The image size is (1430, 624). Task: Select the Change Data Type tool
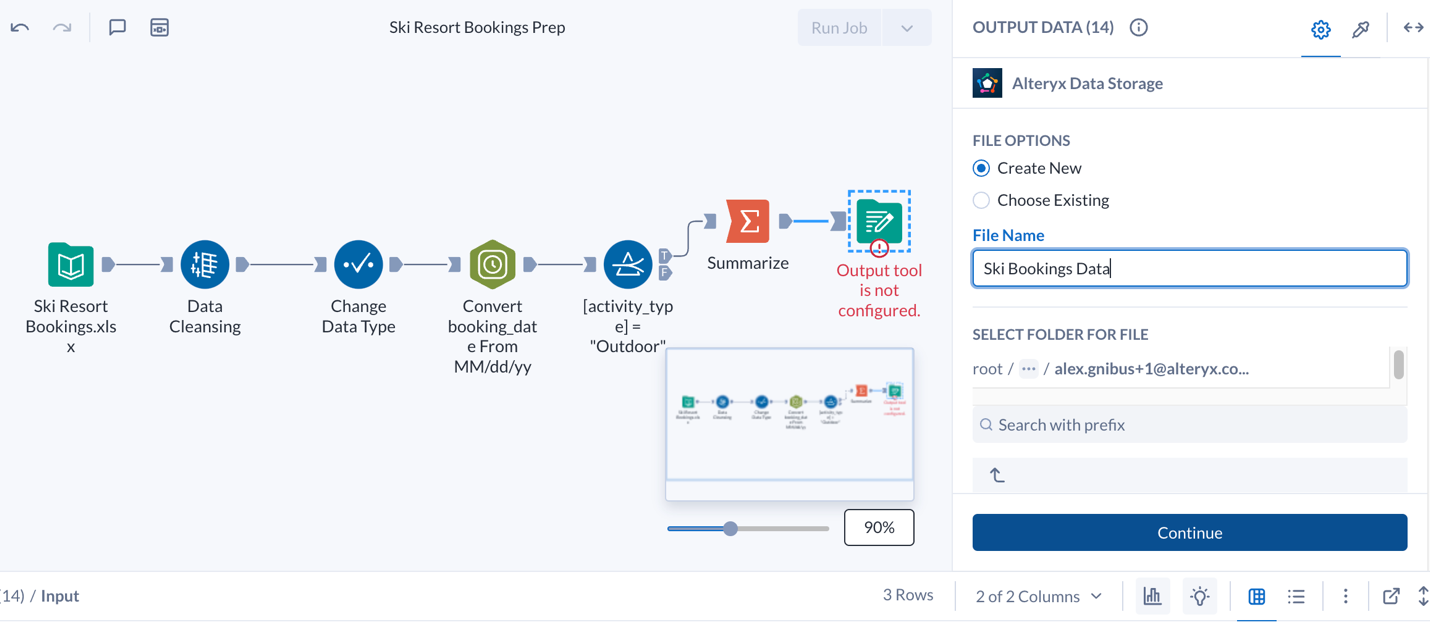358,265
